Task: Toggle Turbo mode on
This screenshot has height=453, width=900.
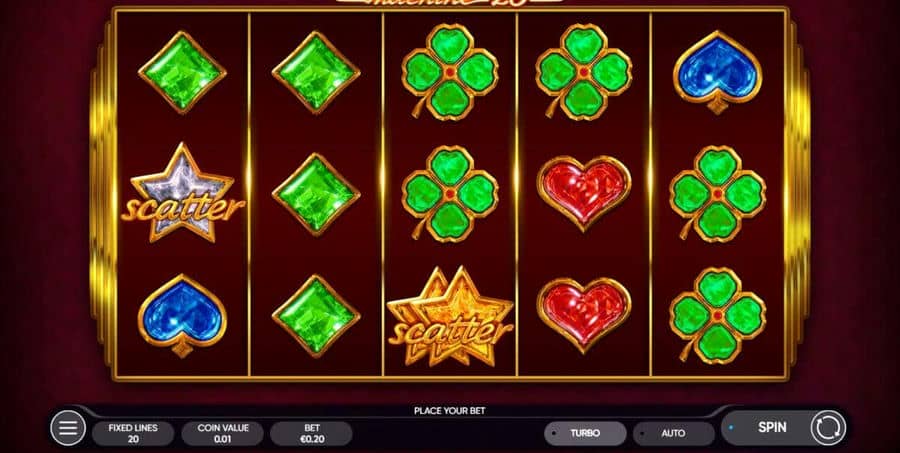Action: [585, 433]
